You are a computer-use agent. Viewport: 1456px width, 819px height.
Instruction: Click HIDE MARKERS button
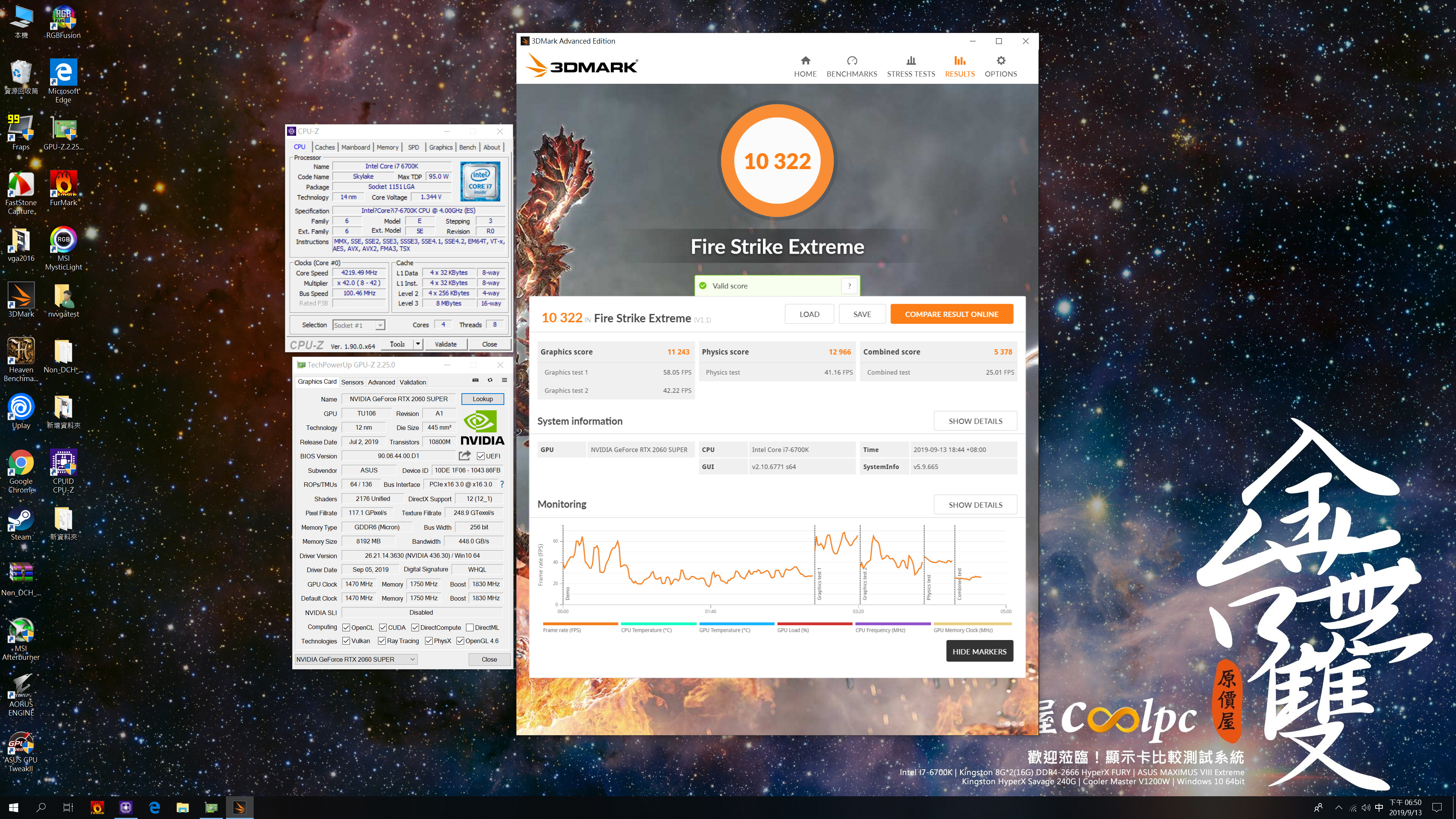pos(979,651)
